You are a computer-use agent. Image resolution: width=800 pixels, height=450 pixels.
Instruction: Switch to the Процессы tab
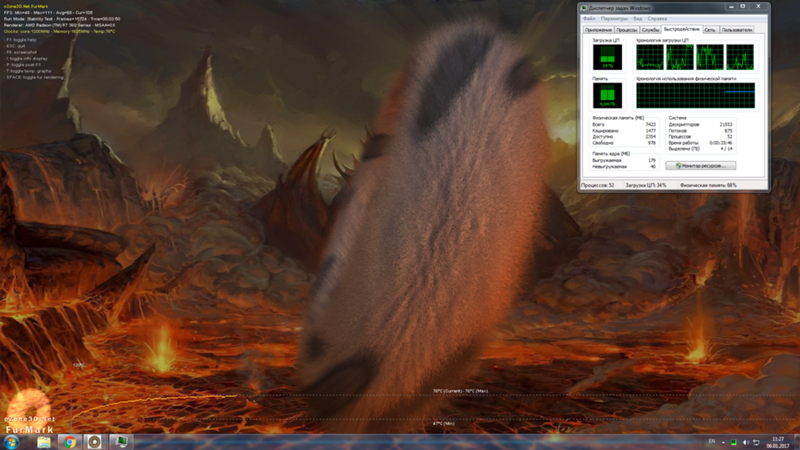pyautogui.click(x=627, y=30)
